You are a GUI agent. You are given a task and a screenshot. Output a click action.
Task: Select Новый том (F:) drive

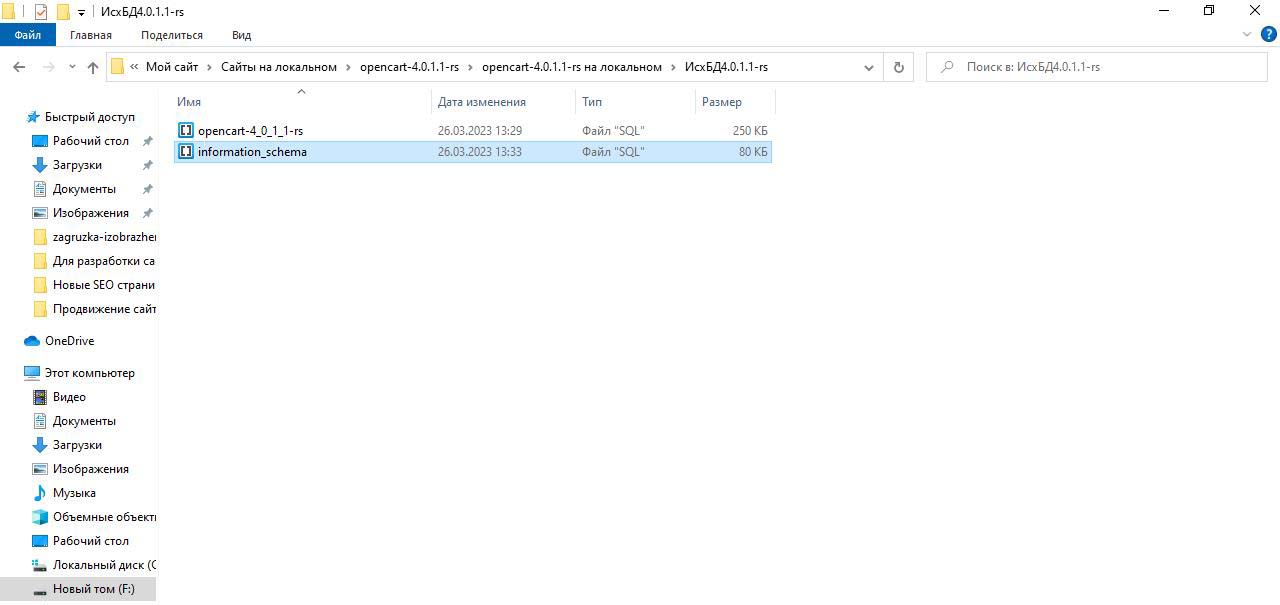click(93, 589)
